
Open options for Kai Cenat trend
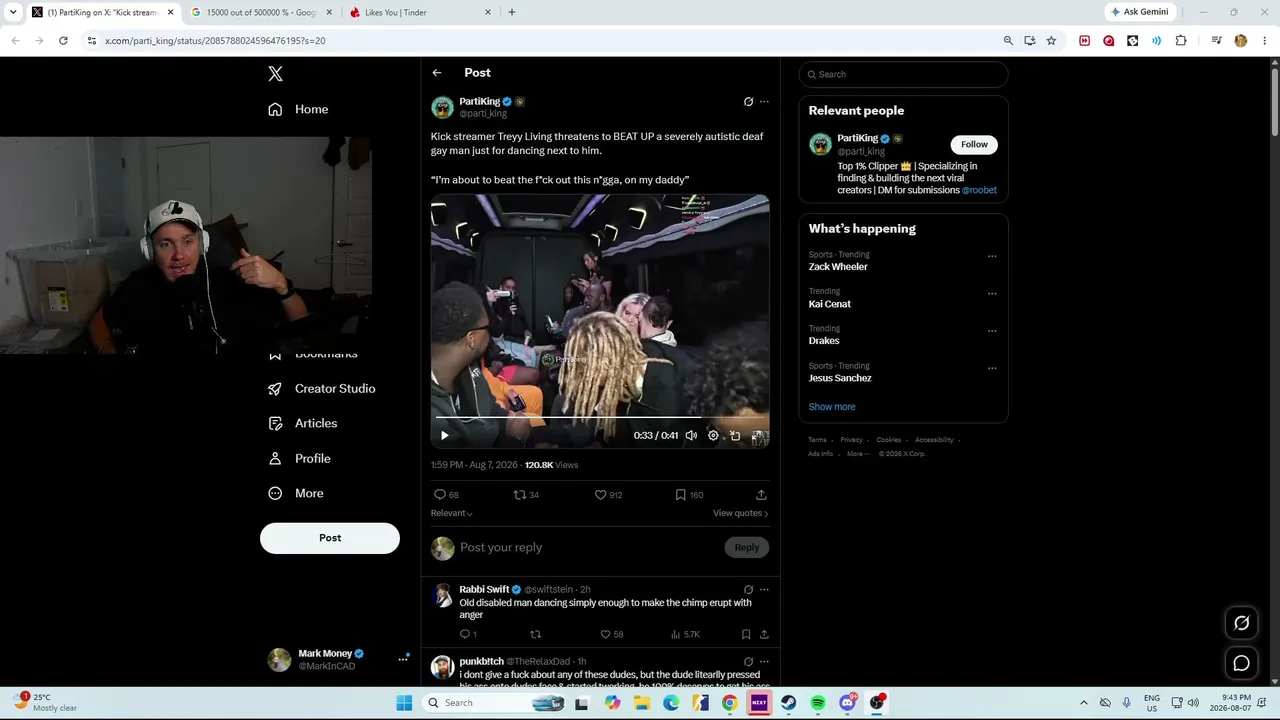tap(992, 293)
